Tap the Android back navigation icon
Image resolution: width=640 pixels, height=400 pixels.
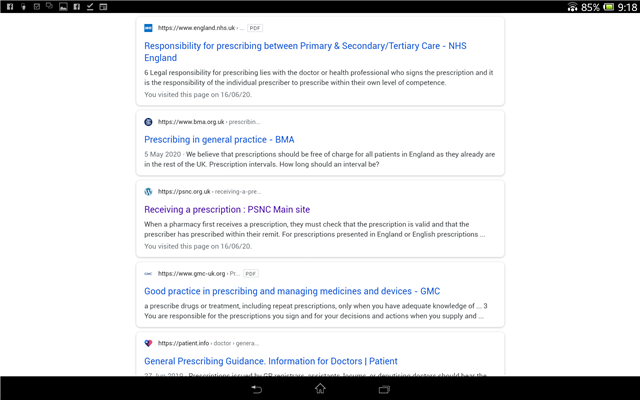click(256, 389)
